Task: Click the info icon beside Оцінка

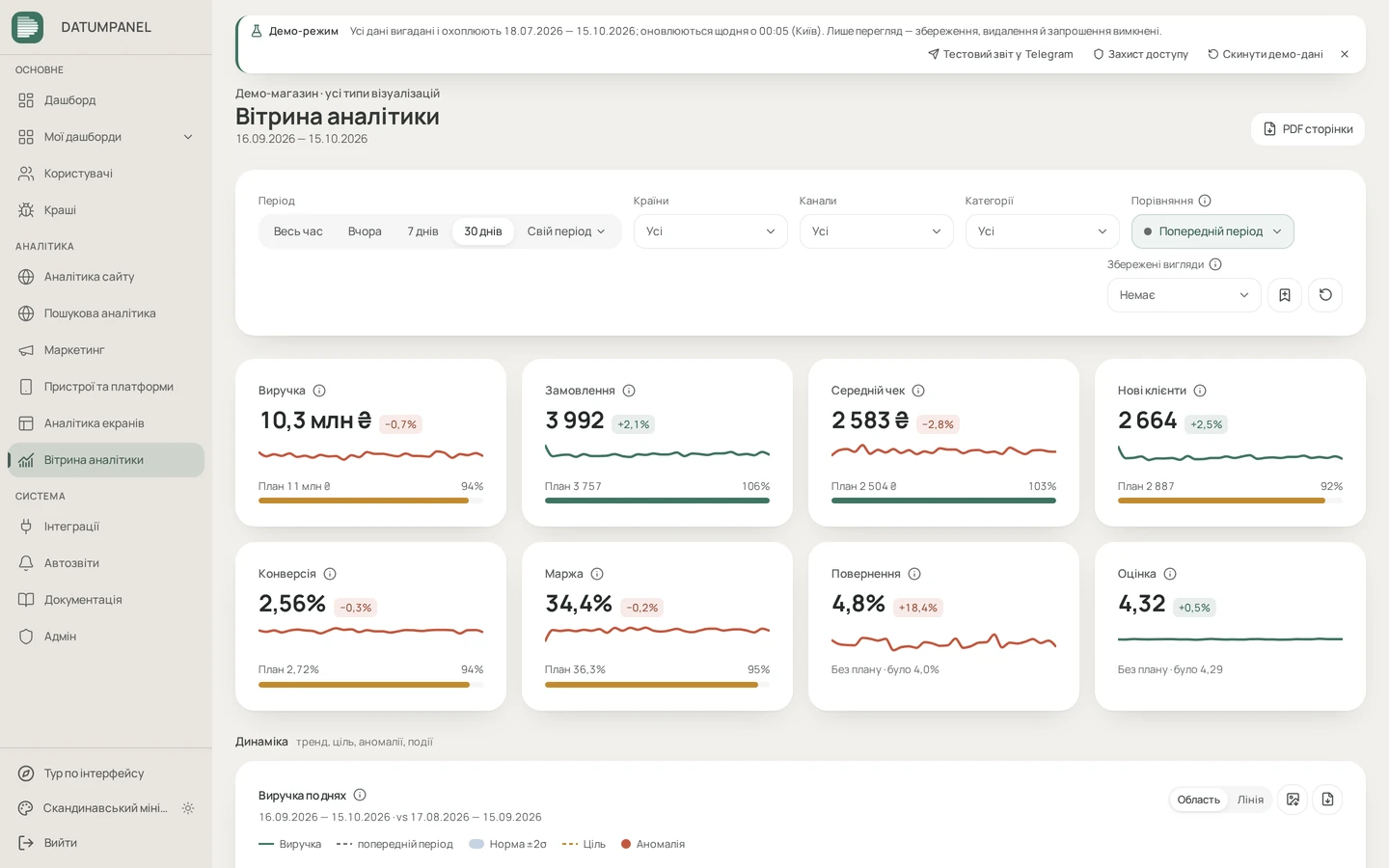Action: pyautogui.click(x=1170, y=574)
